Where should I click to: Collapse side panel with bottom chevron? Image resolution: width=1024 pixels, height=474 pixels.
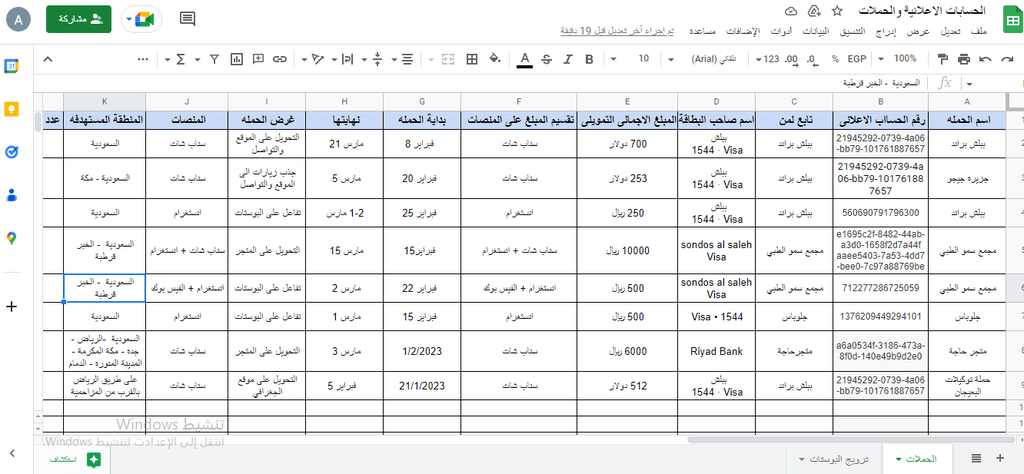click(11, 452)
